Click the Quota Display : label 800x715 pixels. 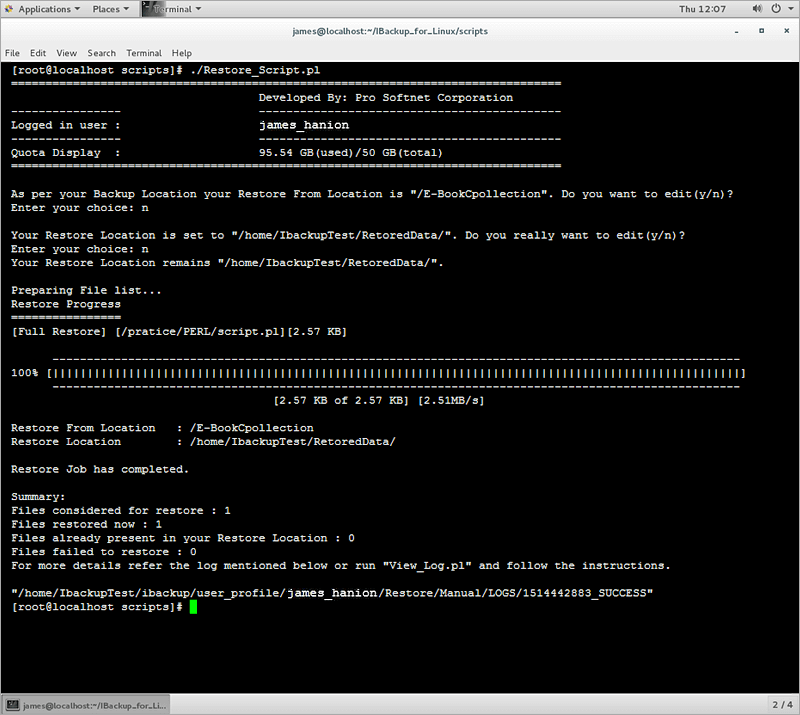[66, 153]
